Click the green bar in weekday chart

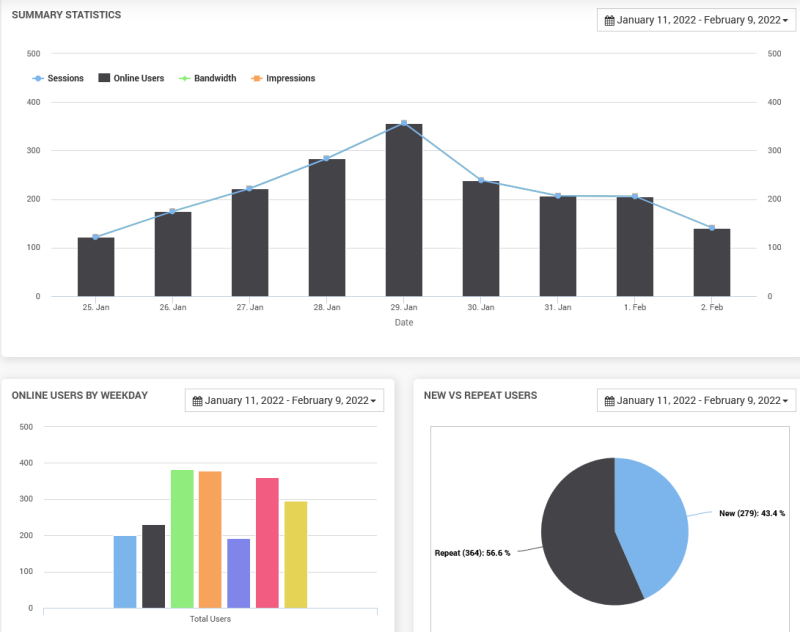click(182, 540)
